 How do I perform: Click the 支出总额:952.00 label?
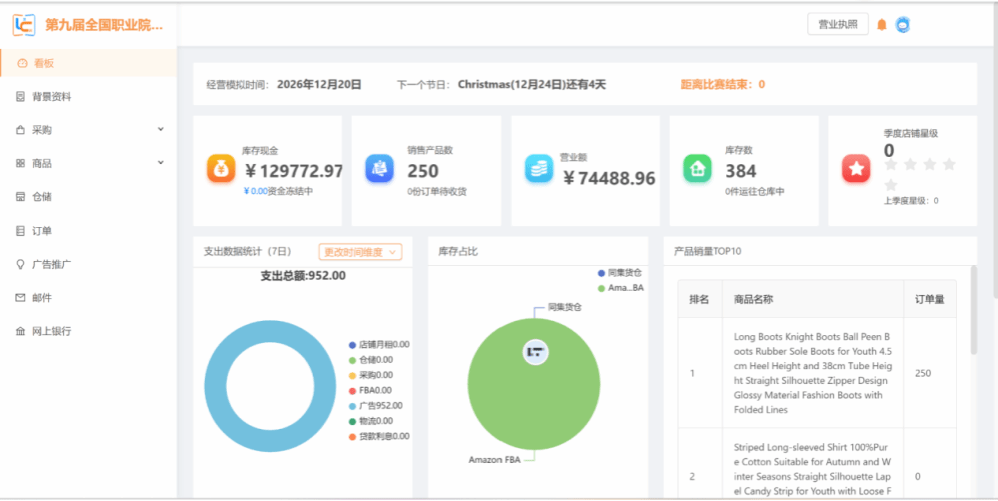(x=303, y=276)
